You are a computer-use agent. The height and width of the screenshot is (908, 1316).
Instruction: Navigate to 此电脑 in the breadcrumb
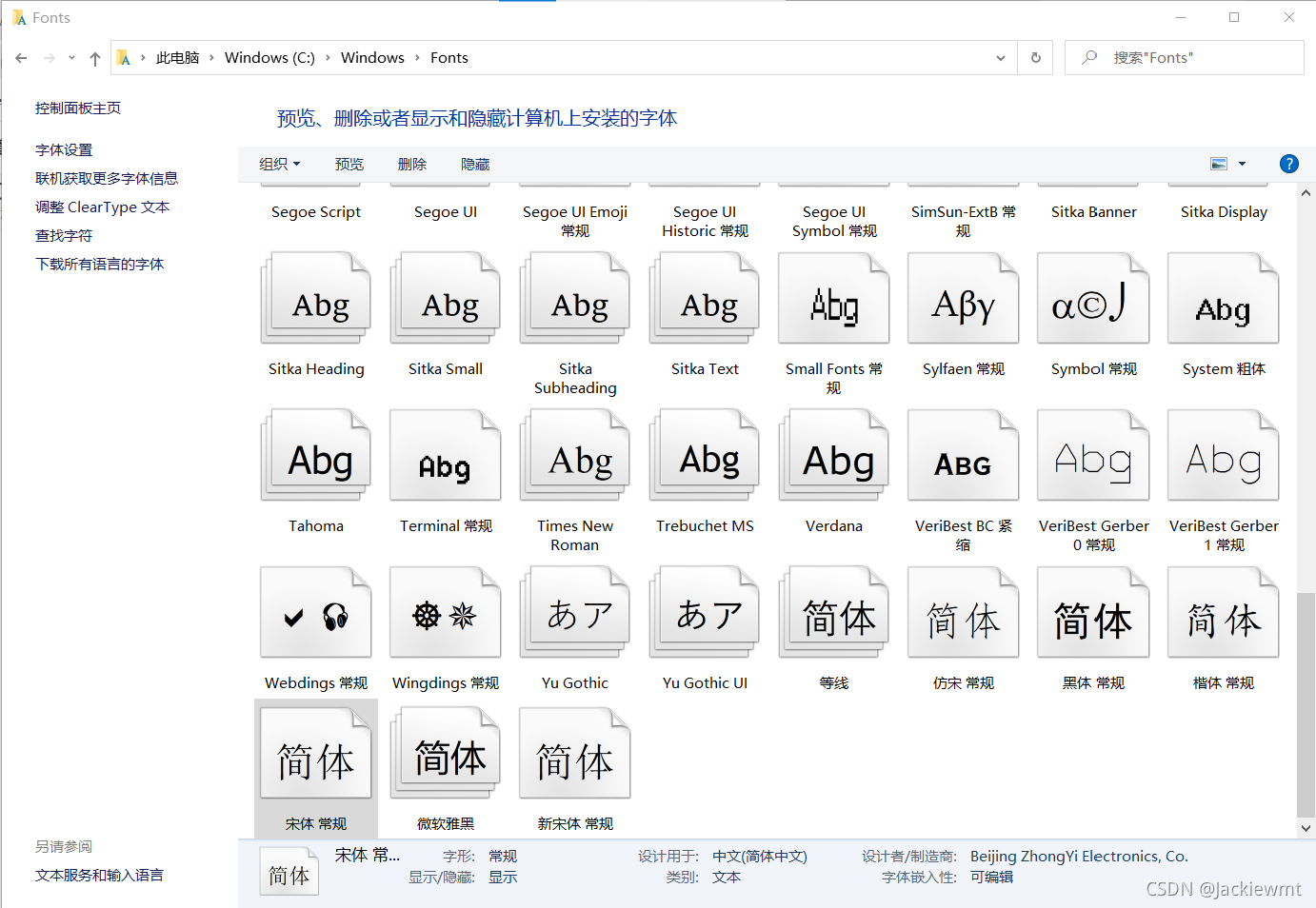click(178, 58)
